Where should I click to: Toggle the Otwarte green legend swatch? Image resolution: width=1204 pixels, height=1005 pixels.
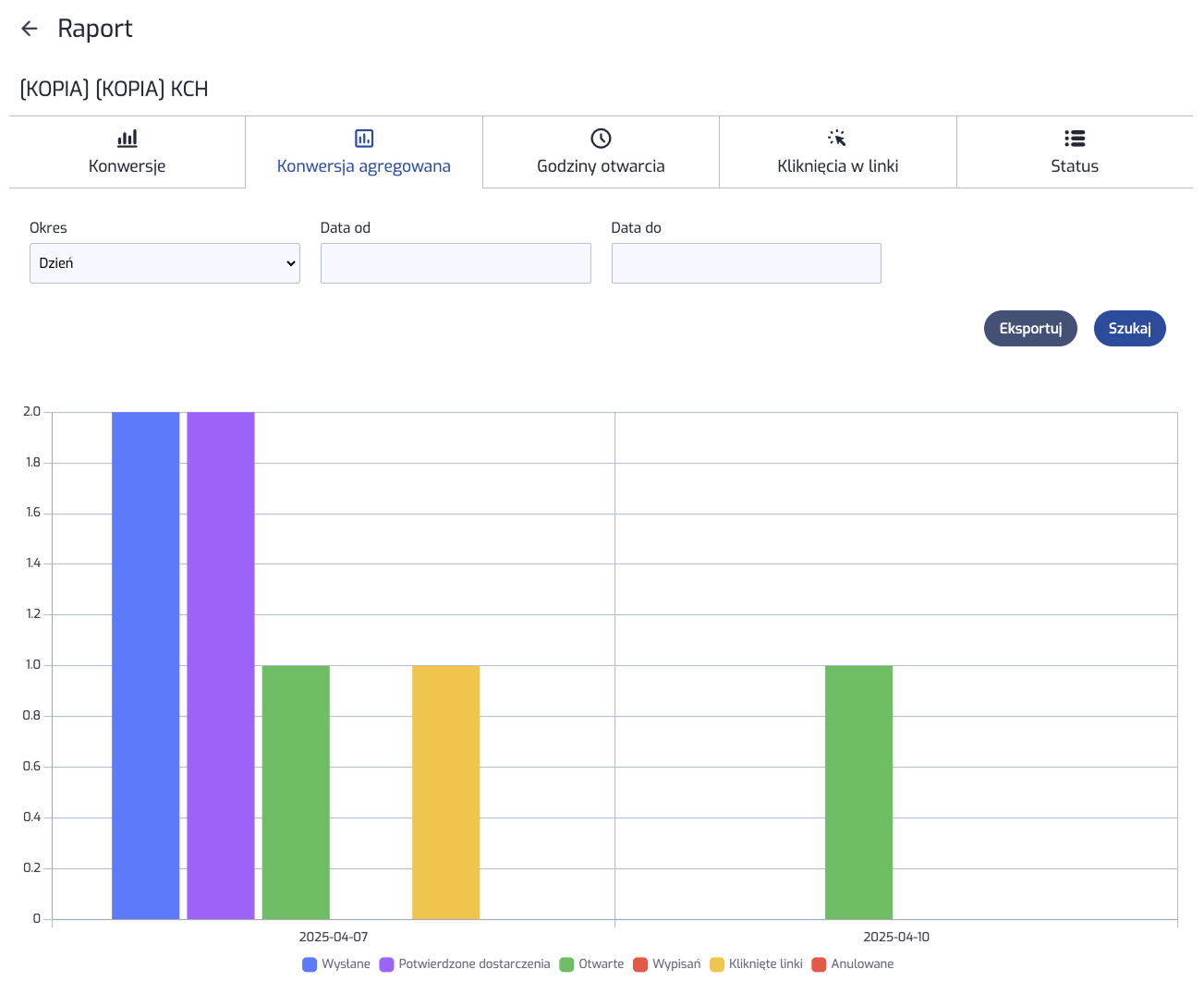coord(566,964)
